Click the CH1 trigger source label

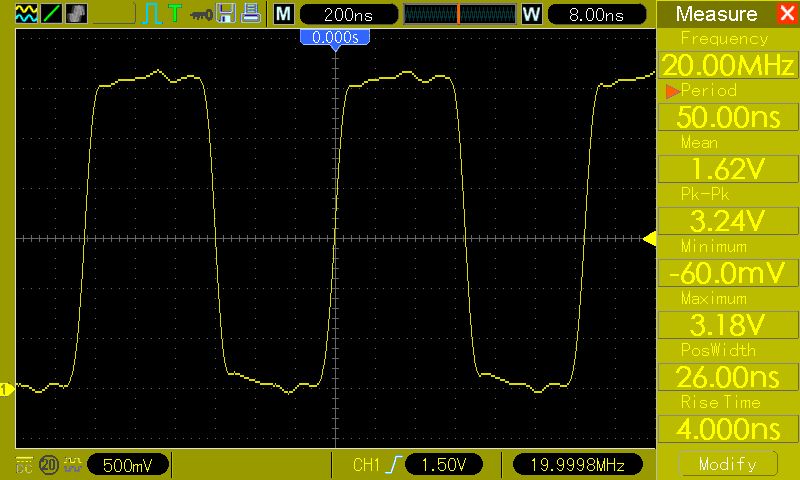[366, 465]
